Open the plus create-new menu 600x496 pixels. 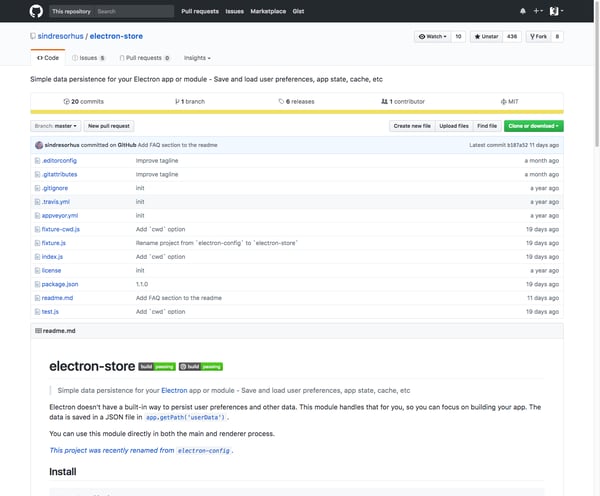(x=538, y=11)
